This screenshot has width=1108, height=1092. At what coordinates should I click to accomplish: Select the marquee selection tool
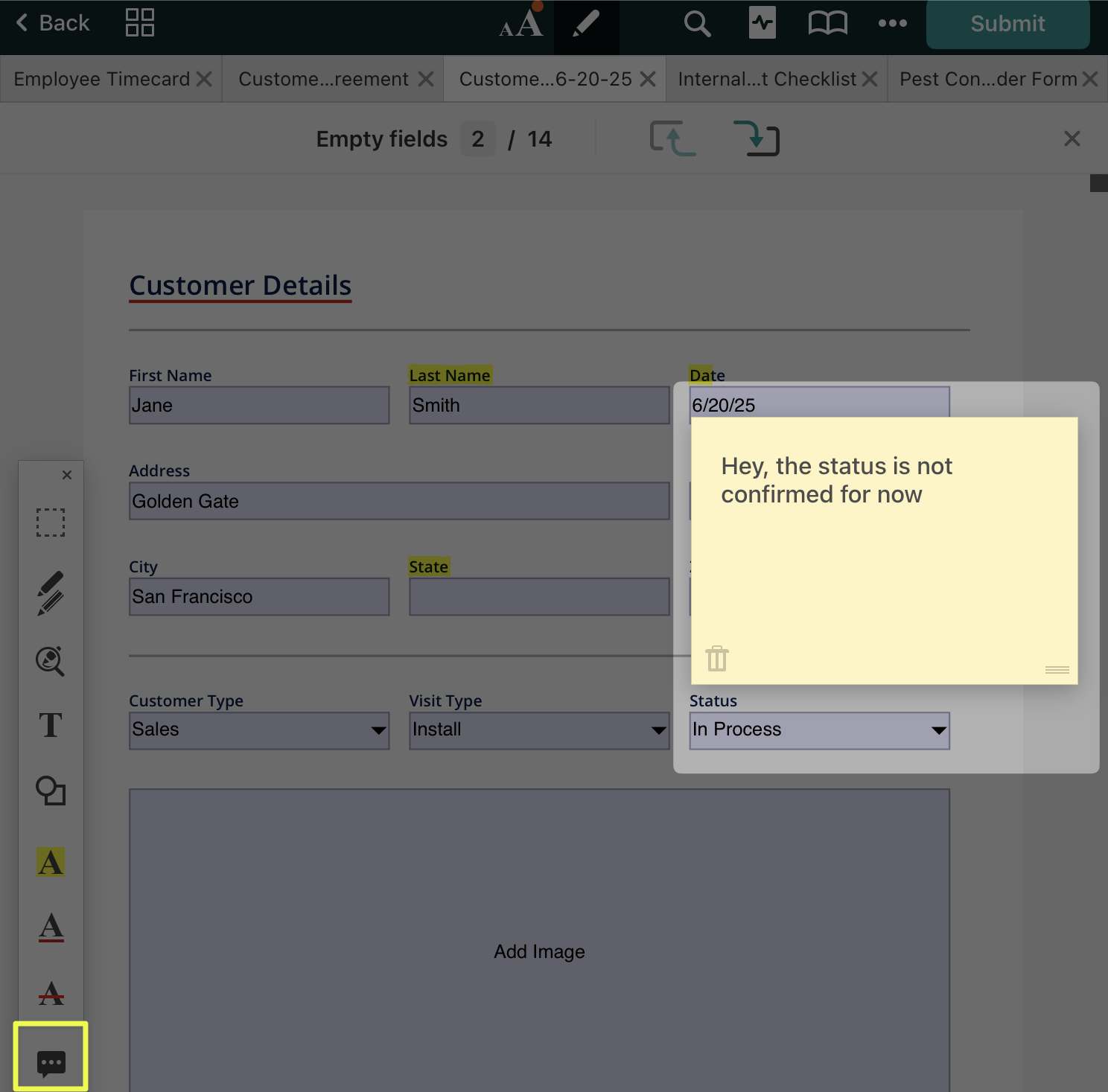[x=51, y=523]
